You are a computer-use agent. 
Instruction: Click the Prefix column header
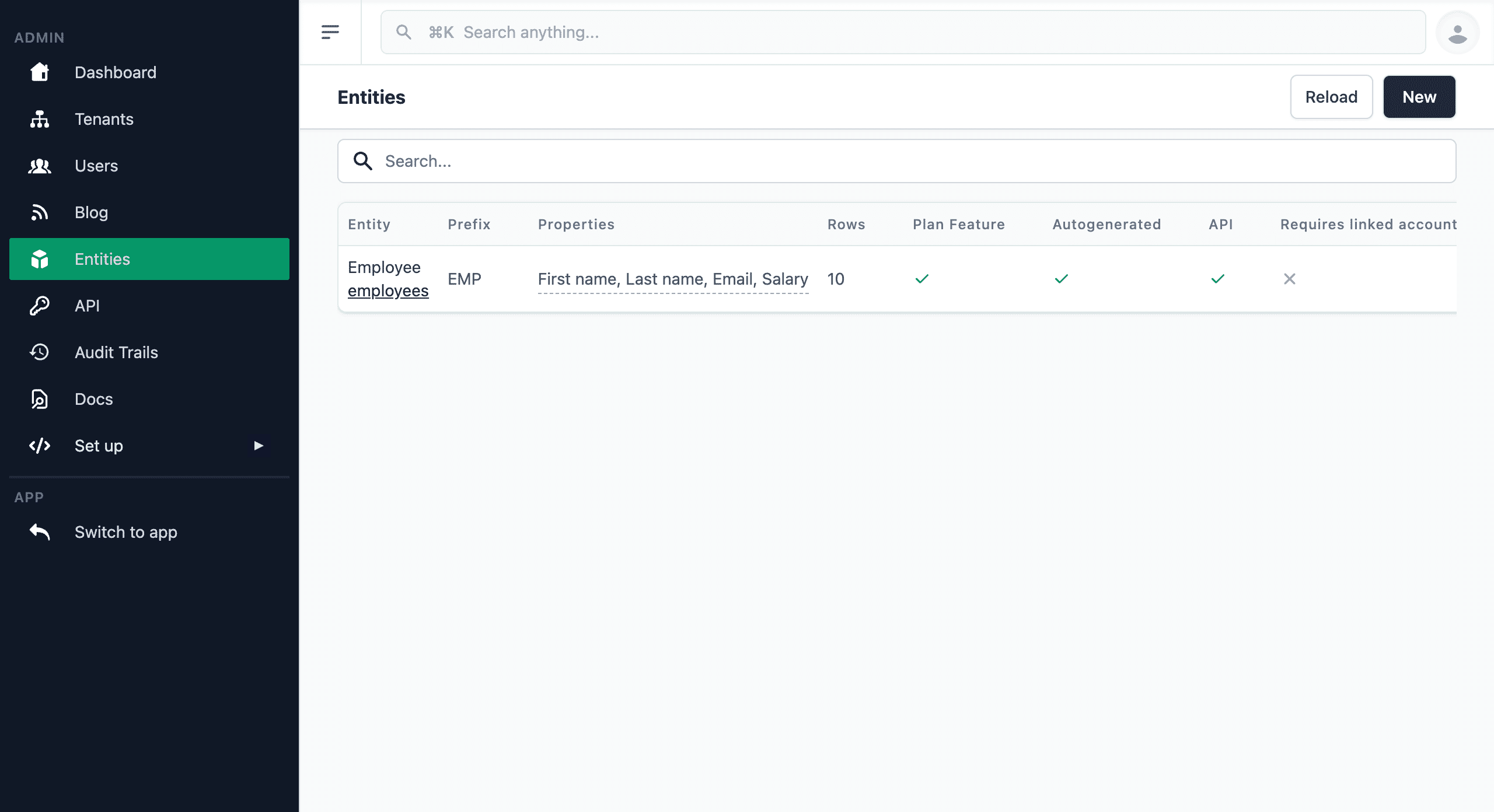[x=469, y=225]
